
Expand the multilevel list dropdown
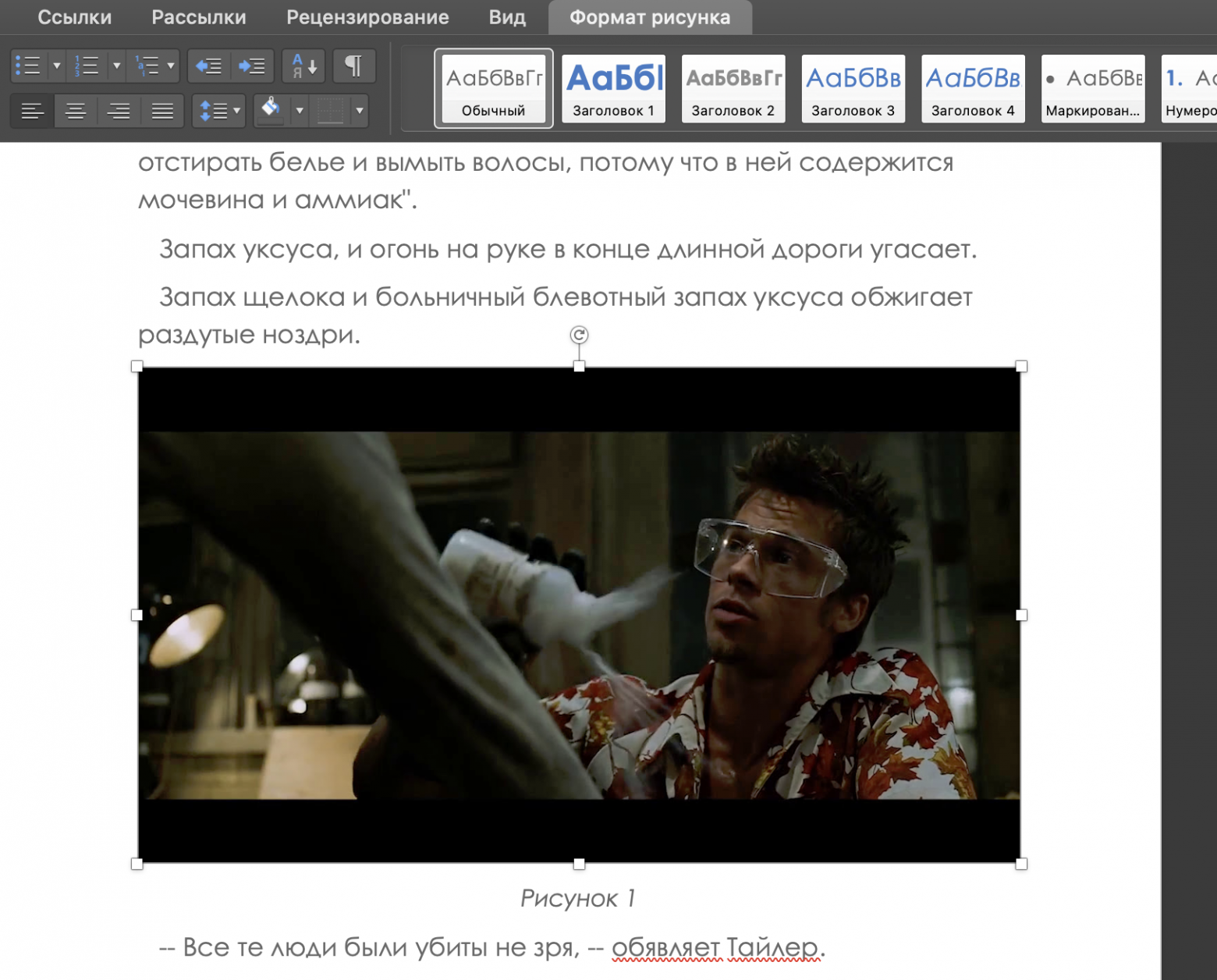tap(171, 66)
